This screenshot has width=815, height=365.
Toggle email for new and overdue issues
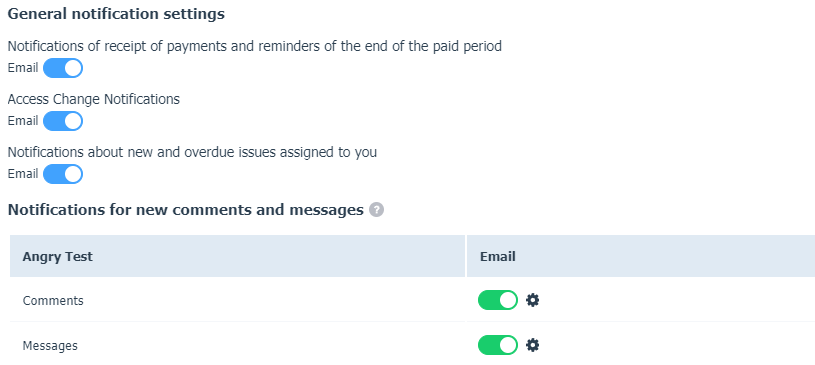(63, 174)
